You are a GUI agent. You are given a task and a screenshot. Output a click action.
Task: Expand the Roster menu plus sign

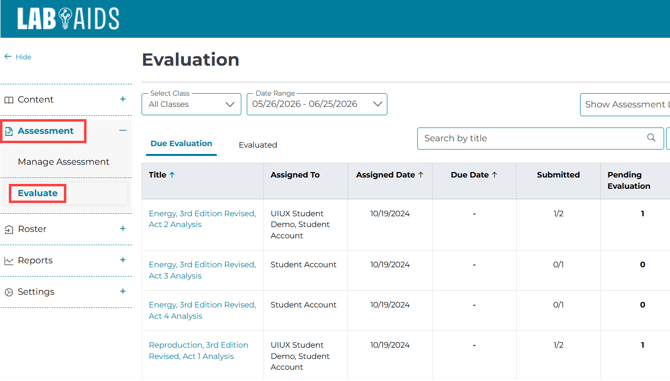(x=123, y=229)
